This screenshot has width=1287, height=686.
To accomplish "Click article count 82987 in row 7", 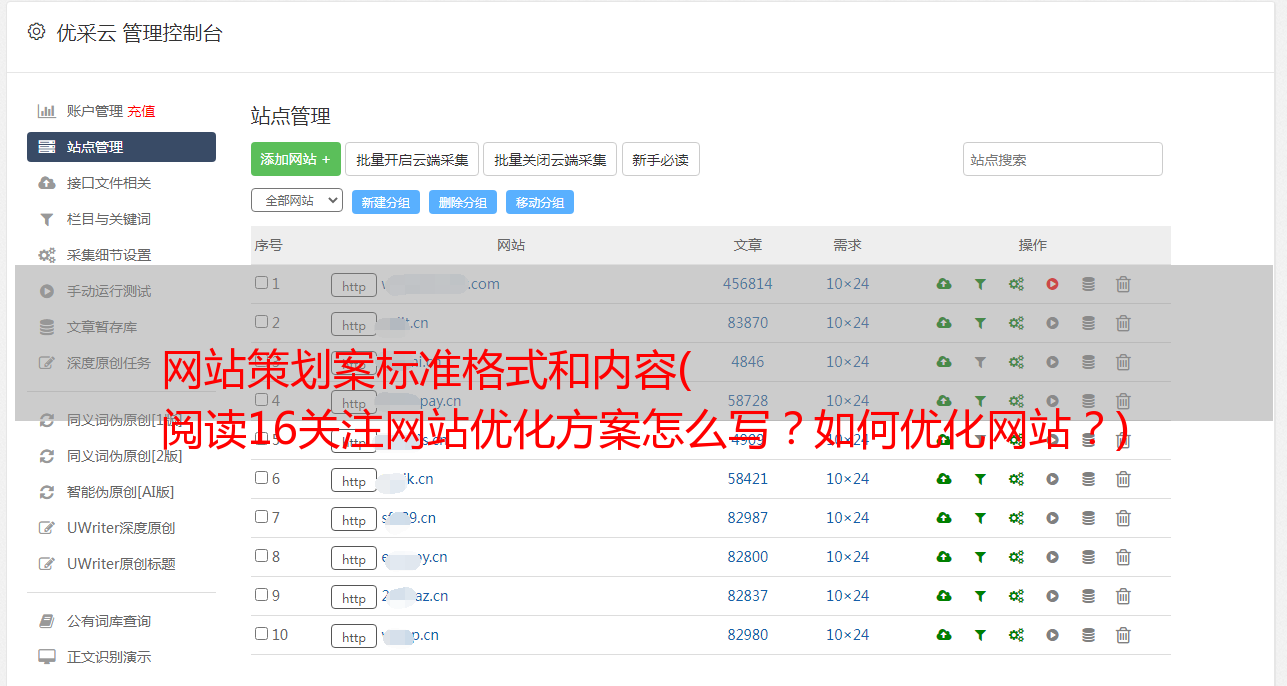I will tap(748, 518).
